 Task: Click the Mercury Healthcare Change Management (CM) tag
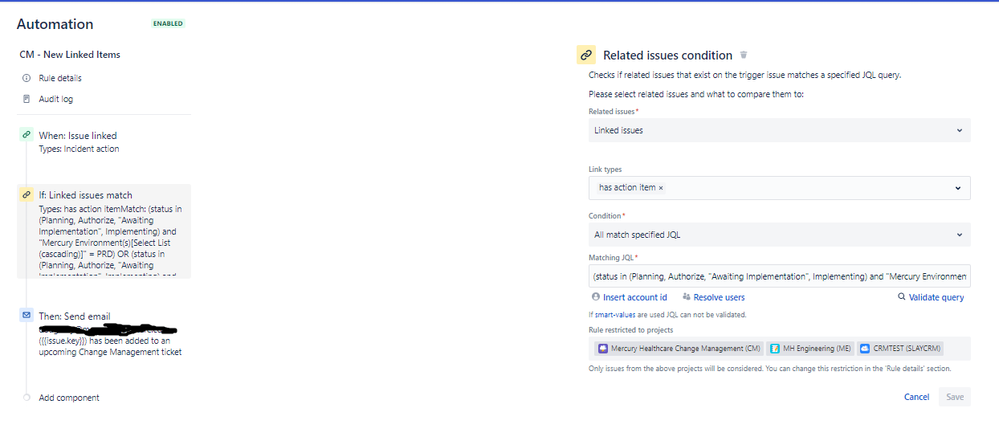point(679,349)
